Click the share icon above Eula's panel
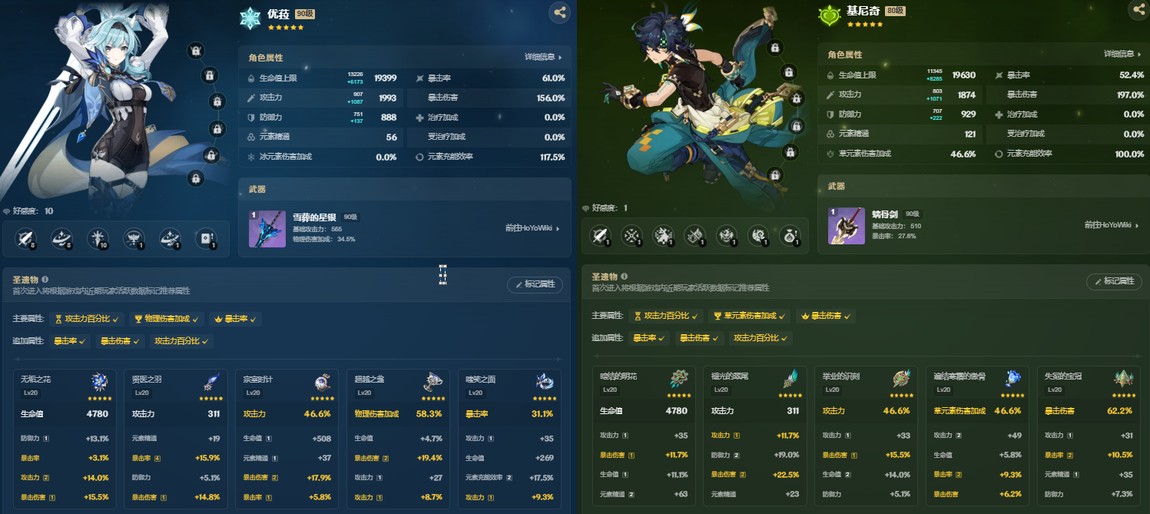Screen dimensions: 1150x514 pyautogui.click(x=560, y=12)
